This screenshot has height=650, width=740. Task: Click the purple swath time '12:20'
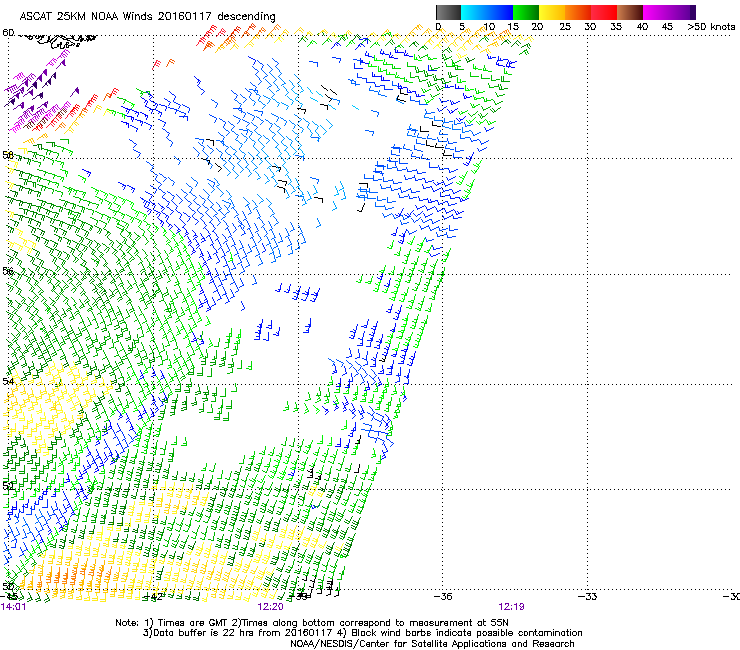coord(271,607)
